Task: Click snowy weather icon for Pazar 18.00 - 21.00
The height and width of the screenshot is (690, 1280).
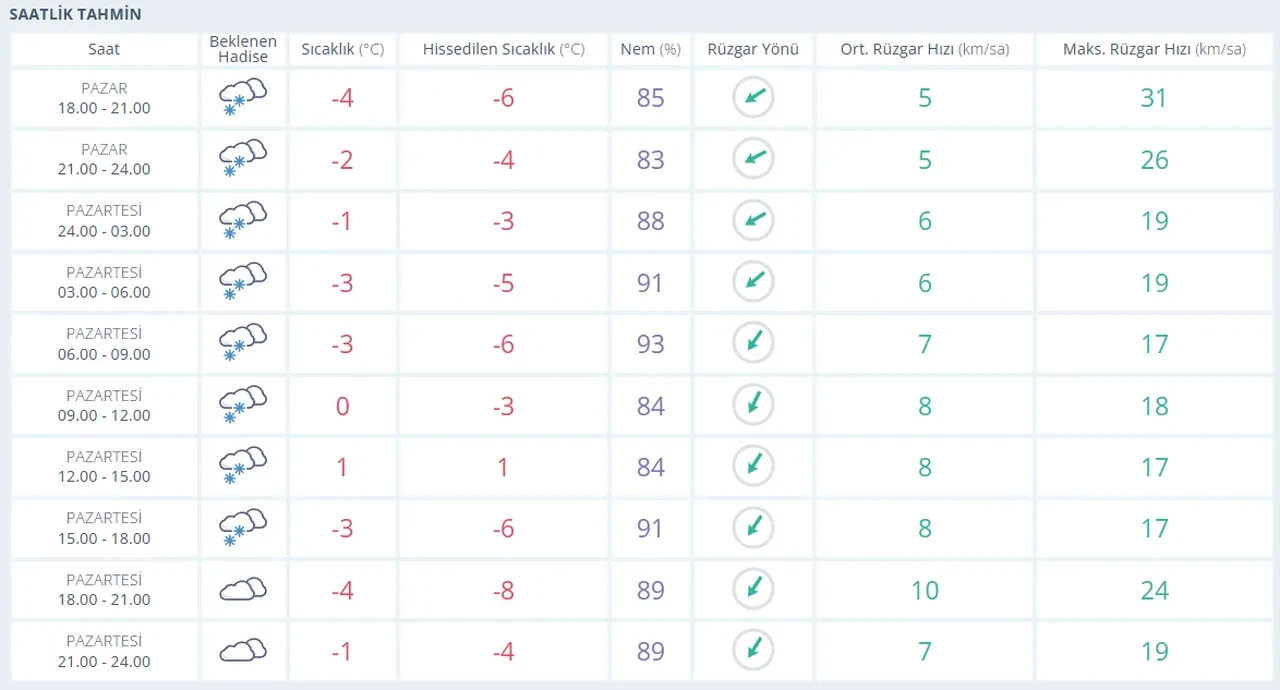Action: (x=242, y=98)
